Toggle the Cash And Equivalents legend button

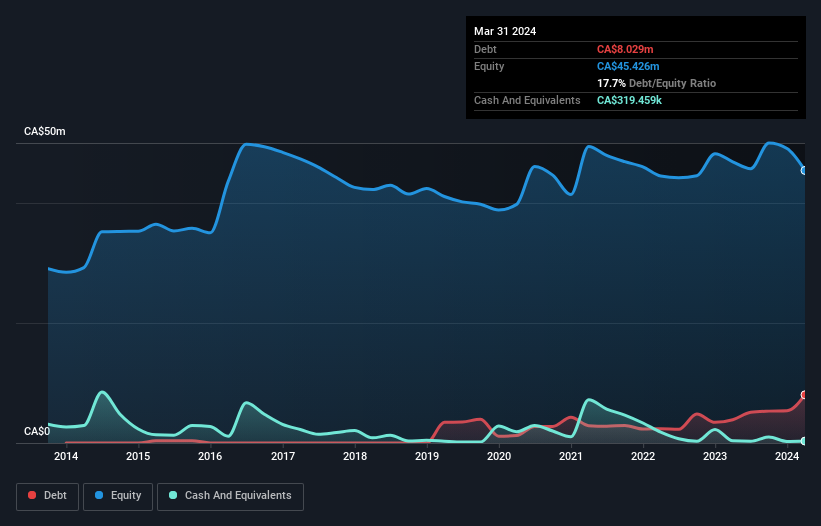coord(230,496)
